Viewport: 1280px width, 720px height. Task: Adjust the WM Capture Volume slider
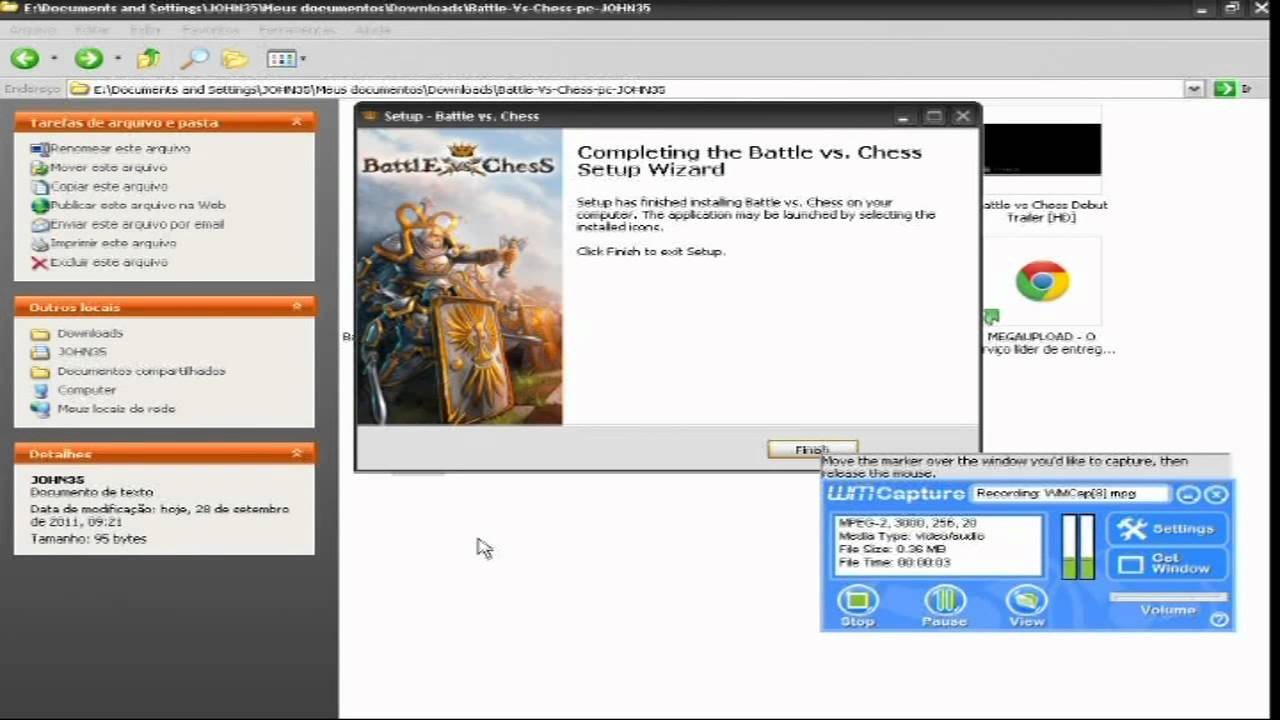pos(1168,597)
